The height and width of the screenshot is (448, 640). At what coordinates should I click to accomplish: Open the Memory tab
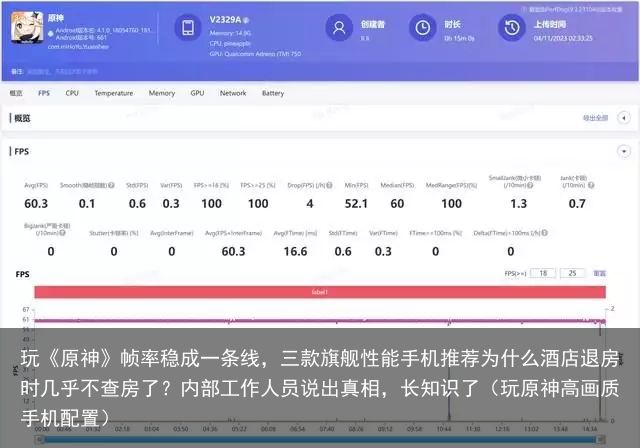162,93
